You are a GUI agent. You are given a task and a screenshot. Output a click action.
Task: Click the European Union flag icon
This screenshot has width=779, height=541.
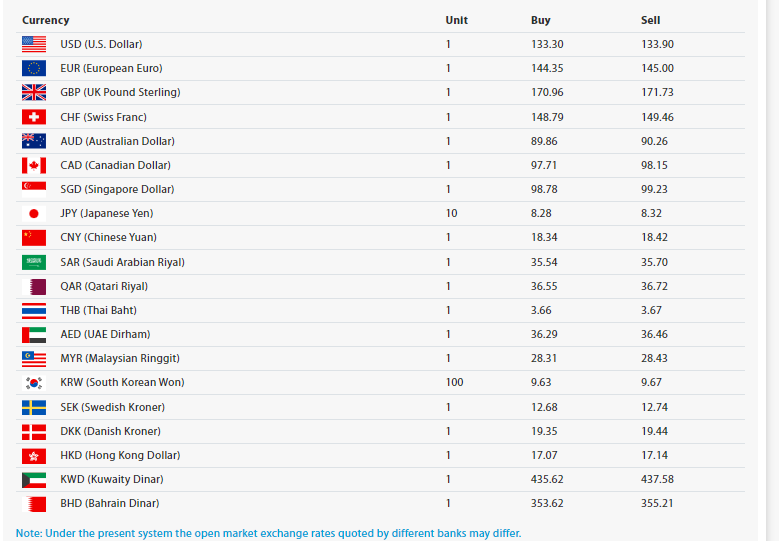[34, 68]
